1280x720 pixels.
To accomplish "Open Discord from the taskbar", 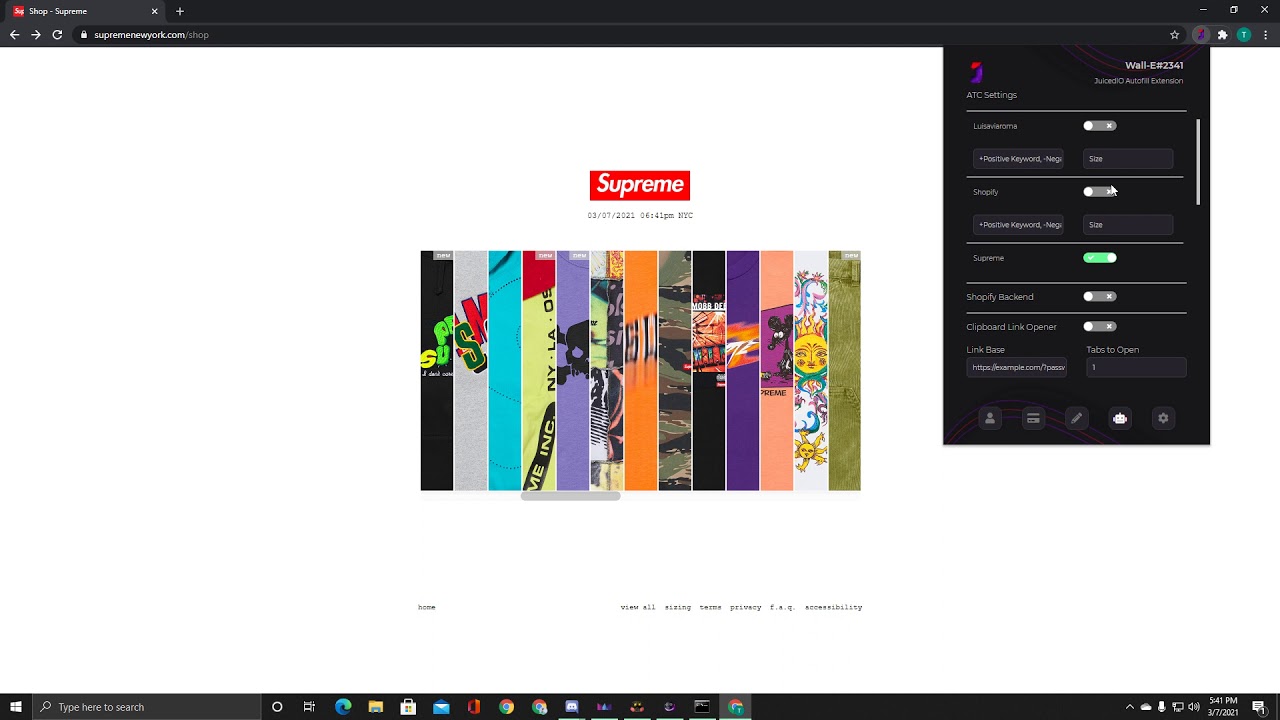I will pyautogui.click(x=571, y=707).
